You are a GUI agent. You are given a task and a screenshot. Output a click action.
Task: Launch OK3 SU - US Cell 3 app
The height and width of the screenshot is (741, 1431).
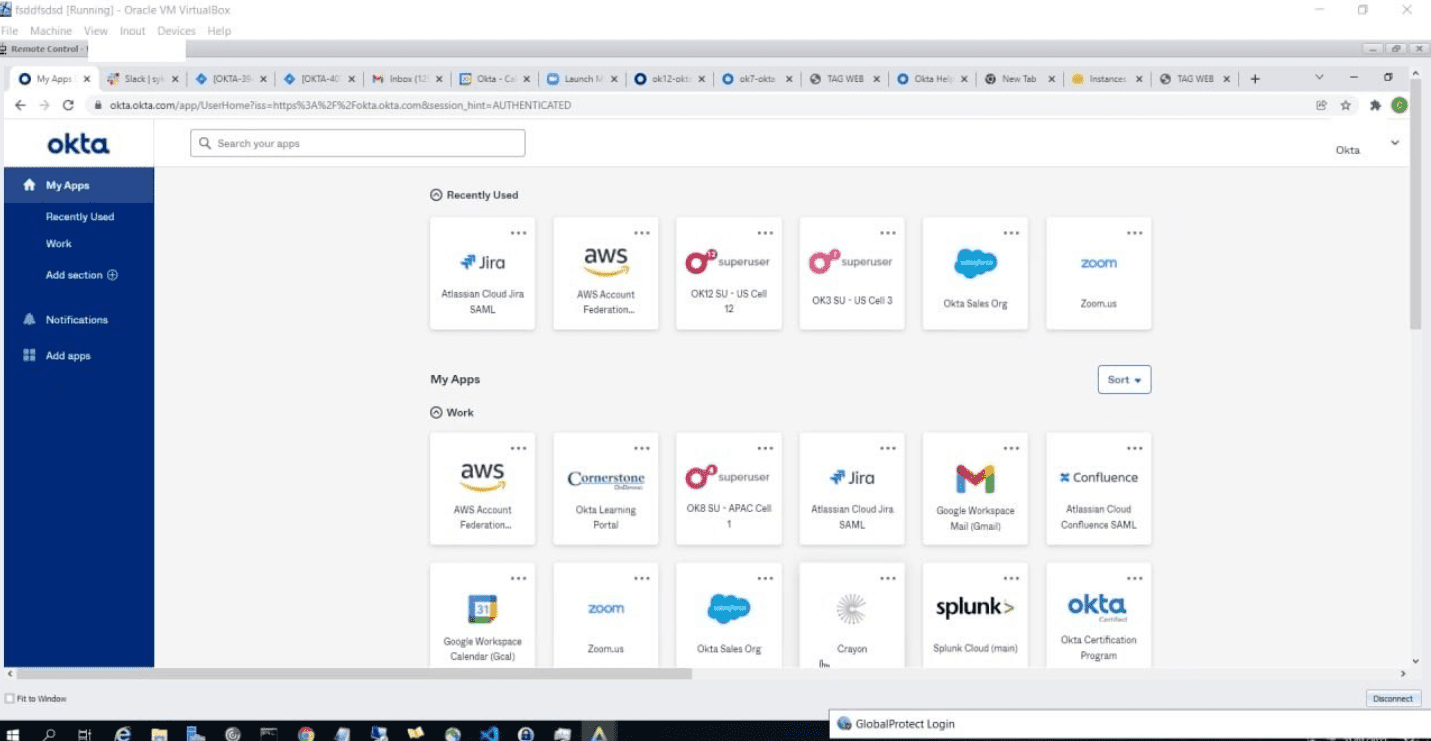(852, 273)
